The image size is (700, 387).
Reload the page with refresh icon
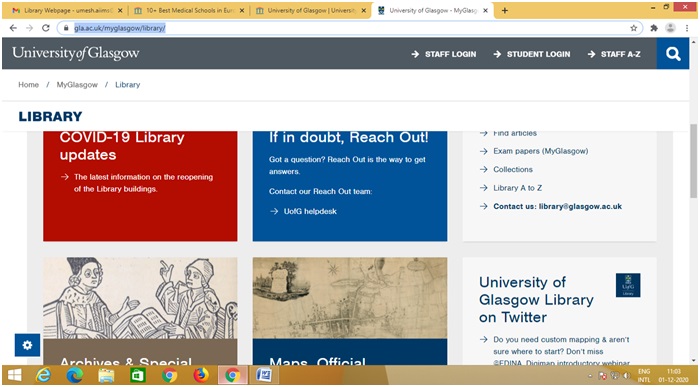tap(46, 28)
